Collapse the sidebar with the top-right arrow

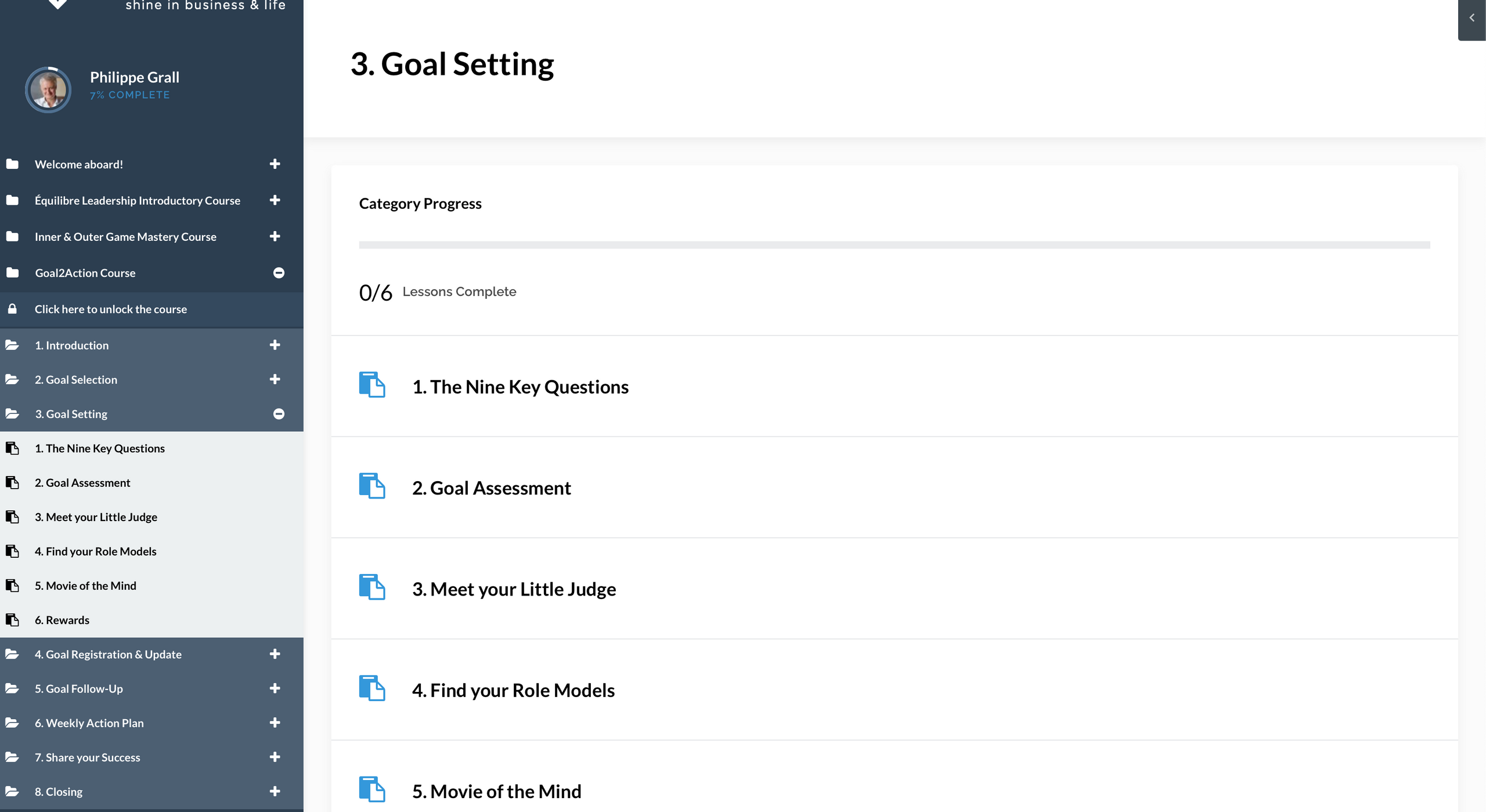coord(1471,18)
